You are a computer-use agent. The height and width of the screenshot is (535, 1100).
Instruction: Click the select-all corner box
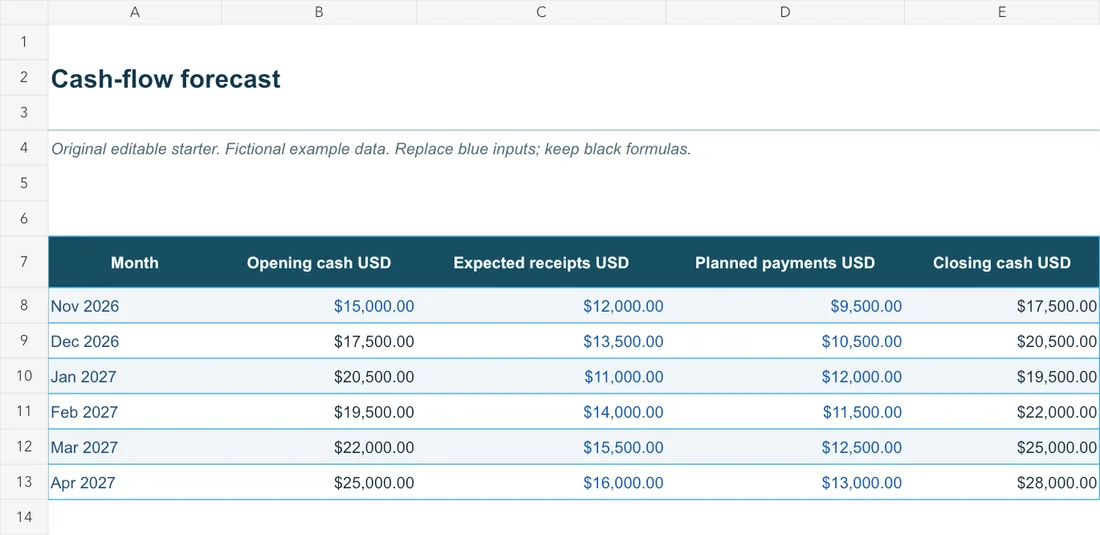point(24,12)
